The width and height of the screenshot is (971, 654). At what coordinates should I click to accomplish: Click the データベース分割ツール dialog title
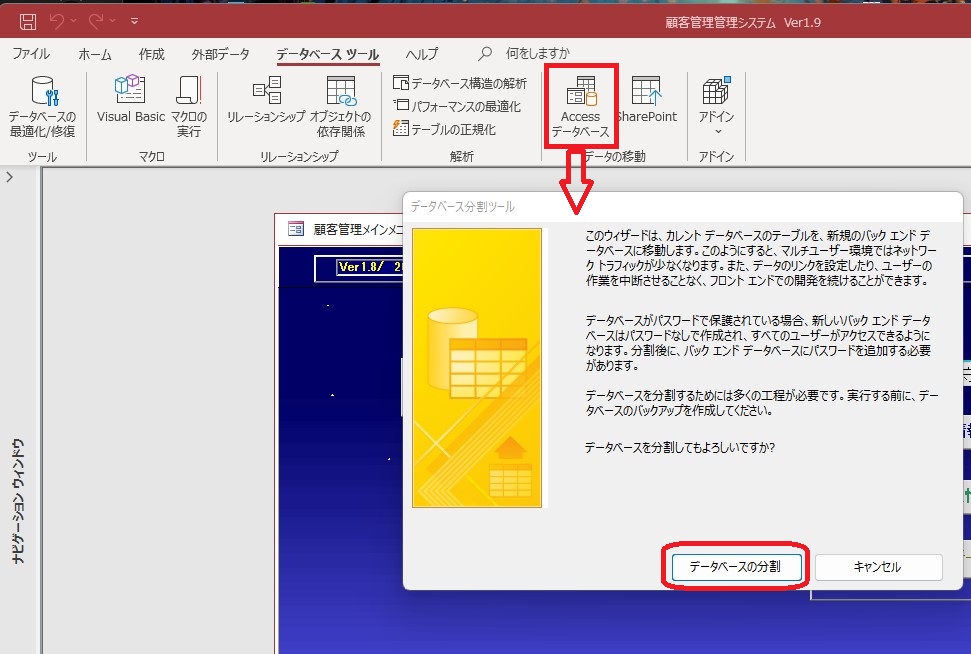(x=463, y=206)
